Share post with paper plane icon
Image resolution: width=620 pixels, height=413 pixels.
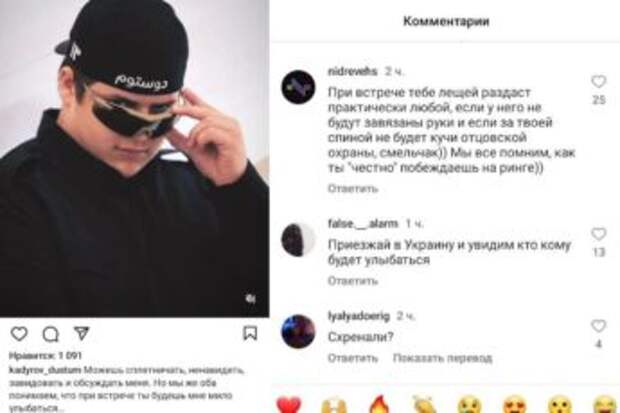point(82,333)
